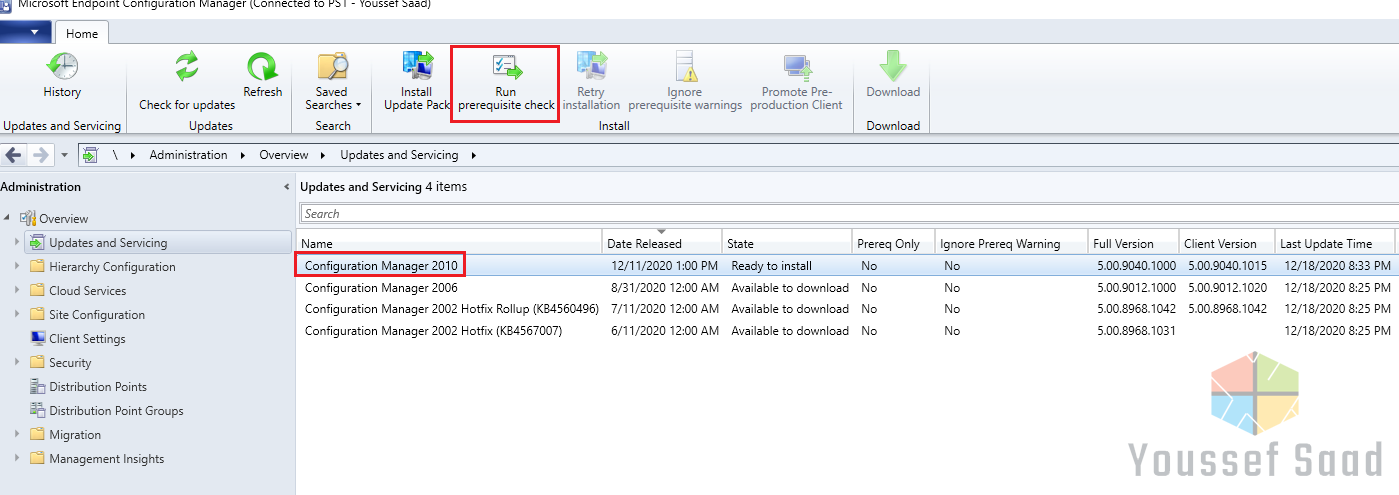Select Client Settings node
1399x495 pixels.
(x=87, y=339)
